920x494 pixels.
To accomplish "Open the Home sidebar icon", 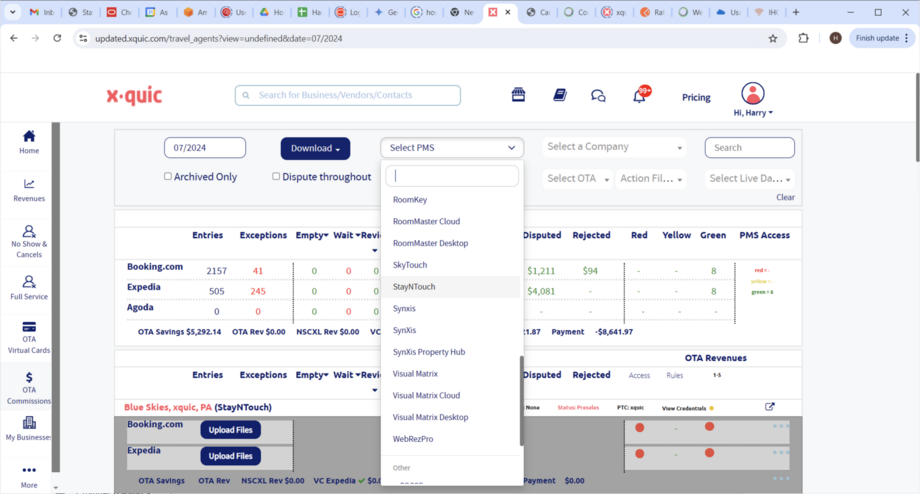I will click(x=29, y=142).
